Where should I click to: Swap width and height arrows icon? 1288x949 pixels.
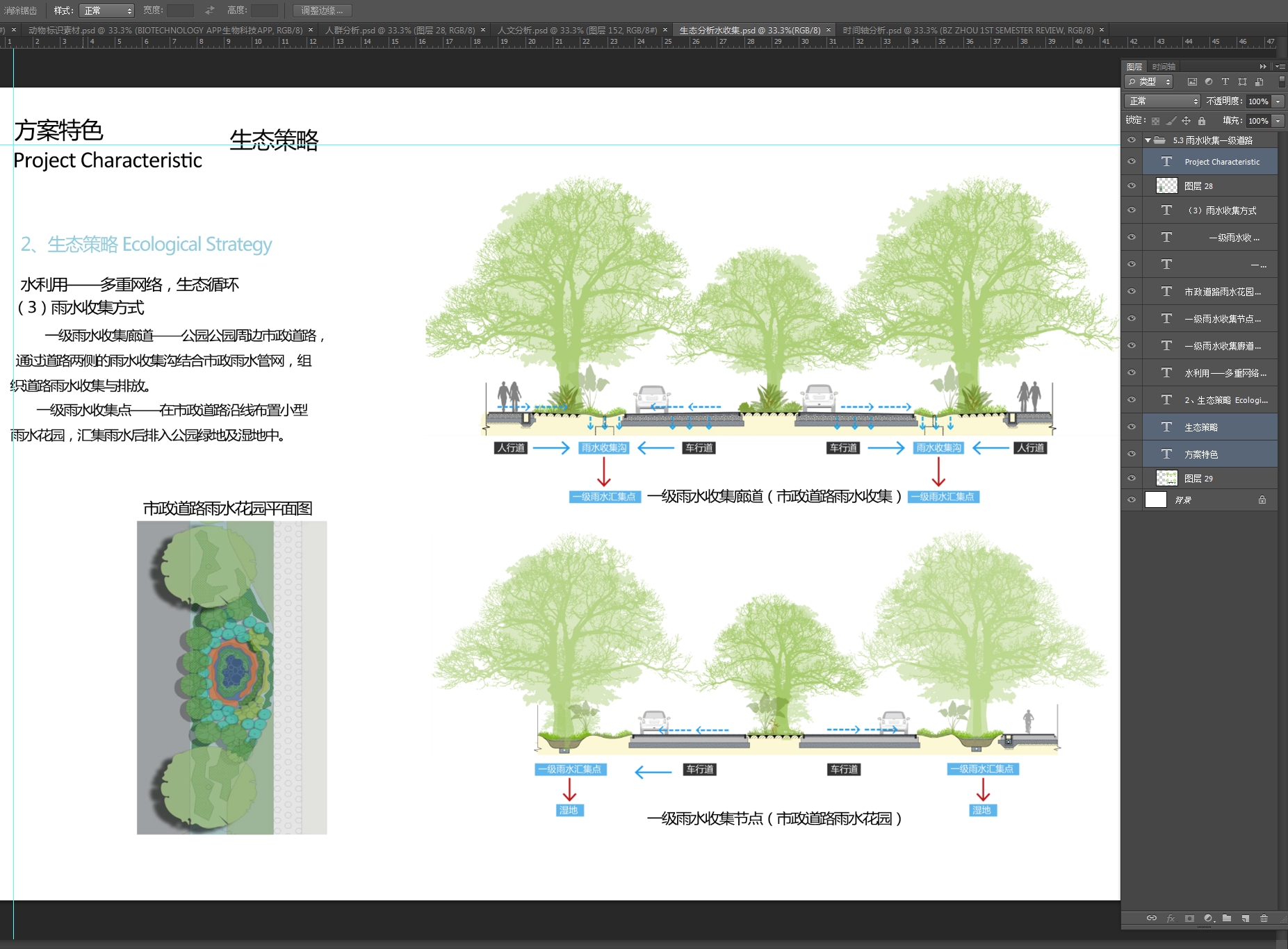(x=210, y=10)
